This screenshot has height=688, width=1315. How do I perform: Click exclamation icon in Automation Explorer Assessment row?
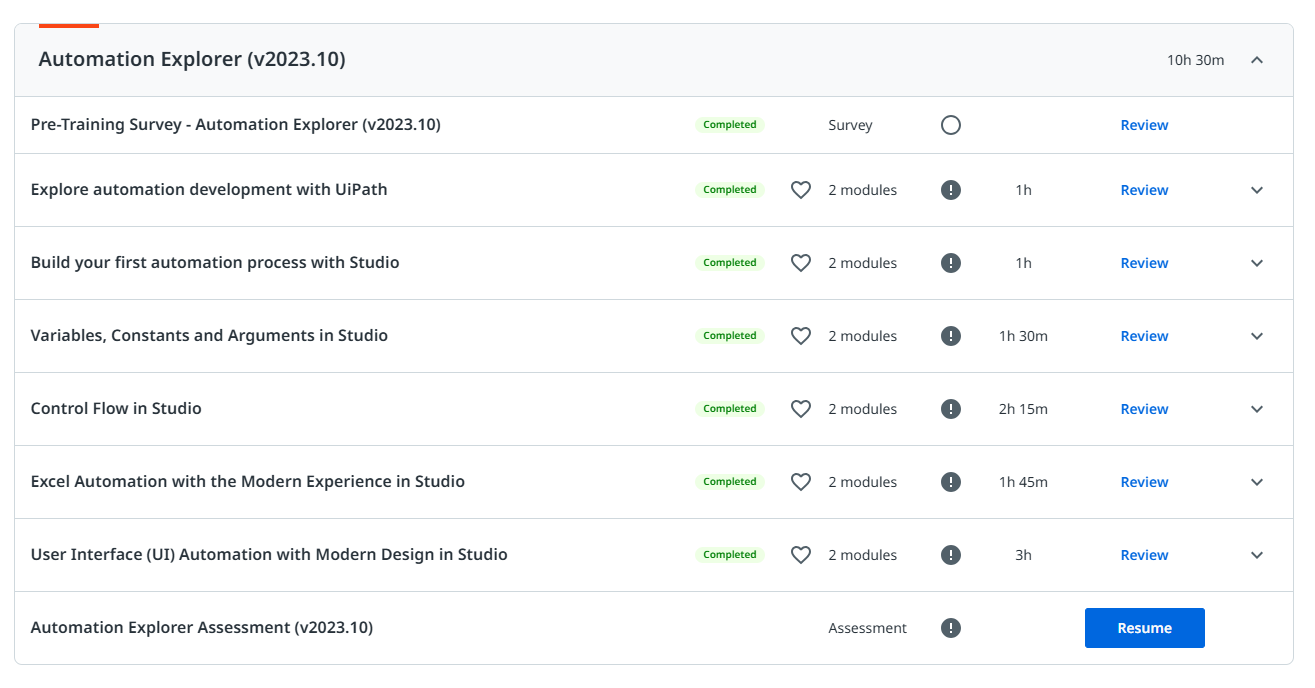pos(951,628)
